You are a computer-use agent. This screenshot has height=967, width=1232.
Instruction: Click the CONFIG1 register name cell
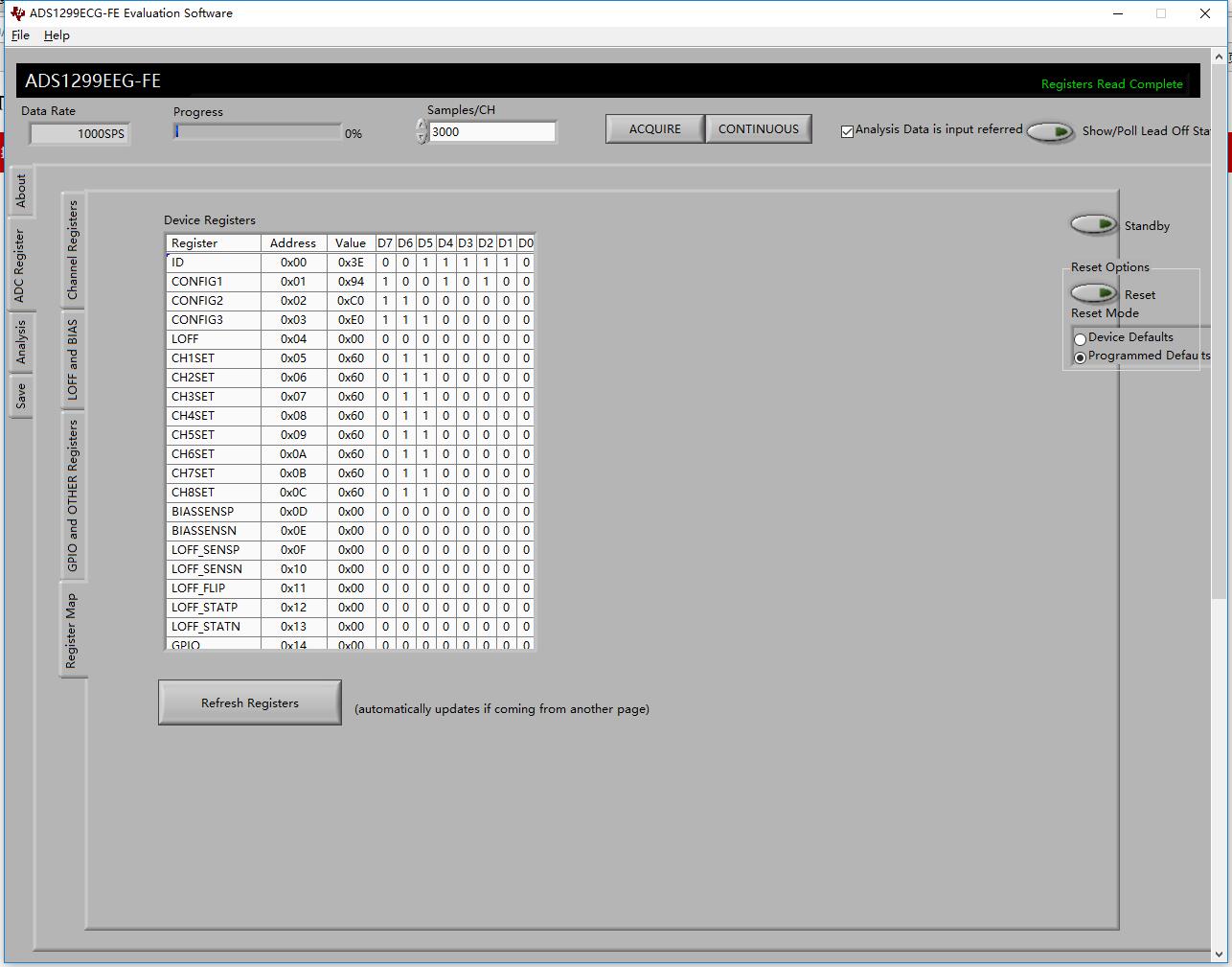tap(213, 281)
